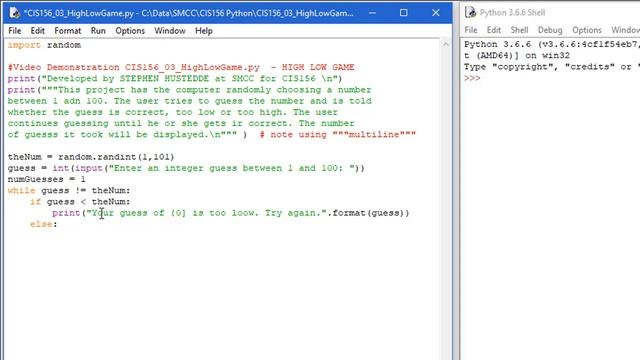This screenshot has height=360, width=640.
Task: Open the Window menu in the editor
Action: point(170,31)
